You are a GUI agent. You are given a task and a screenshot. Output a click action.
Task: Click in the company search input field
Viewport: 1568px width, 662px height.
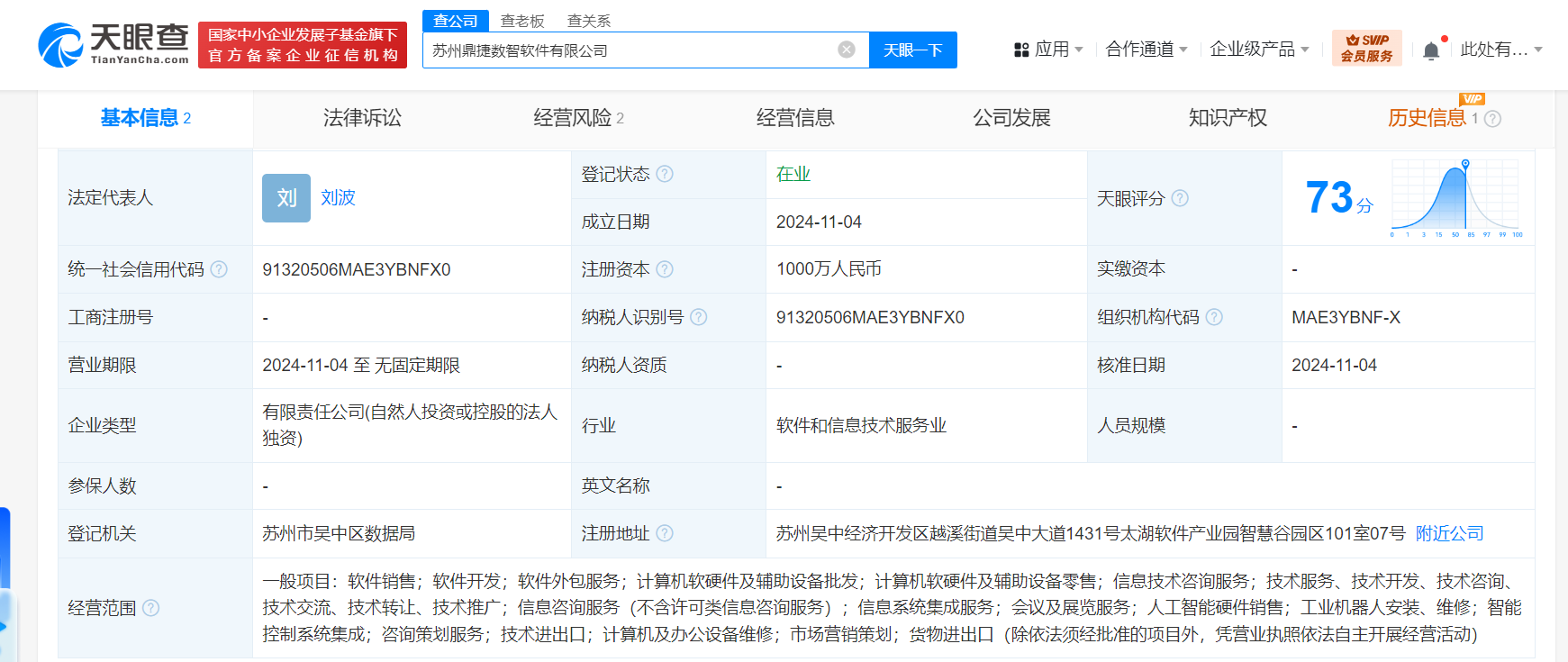pyautogui.click(x=630, y=50)
